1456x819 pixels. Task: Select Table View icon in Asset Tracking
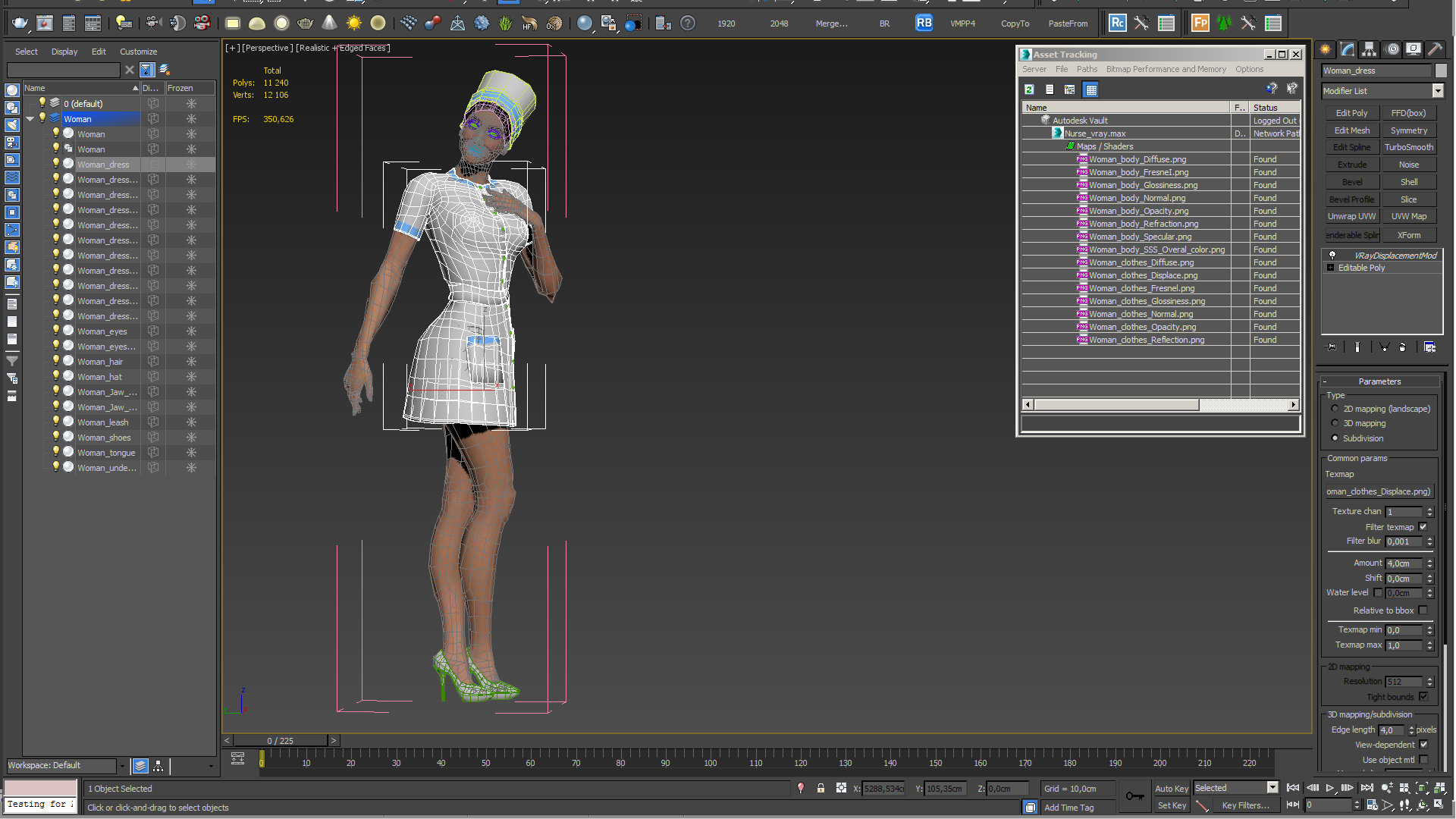[1091, 89]
